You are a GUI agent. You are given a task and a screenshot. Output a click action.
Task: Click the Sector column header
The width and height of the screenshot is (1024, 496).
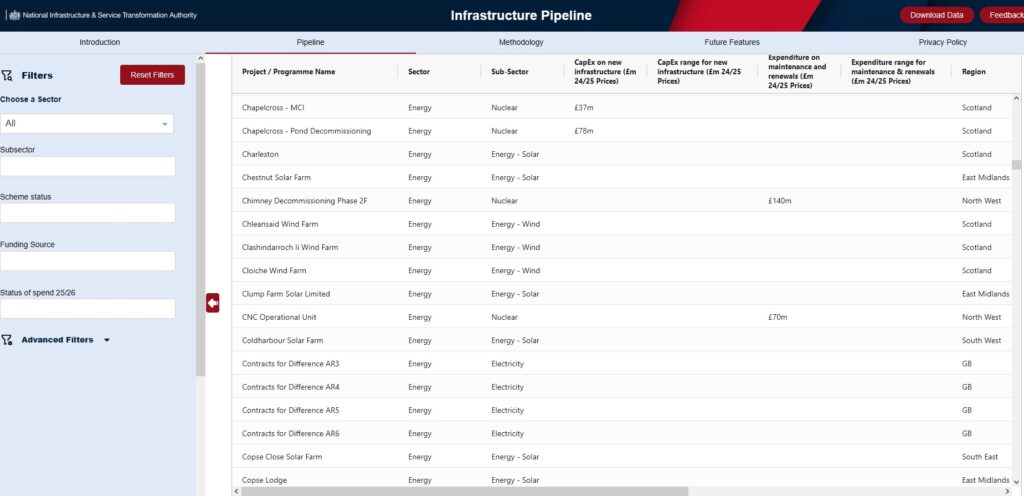click(419, 72)
